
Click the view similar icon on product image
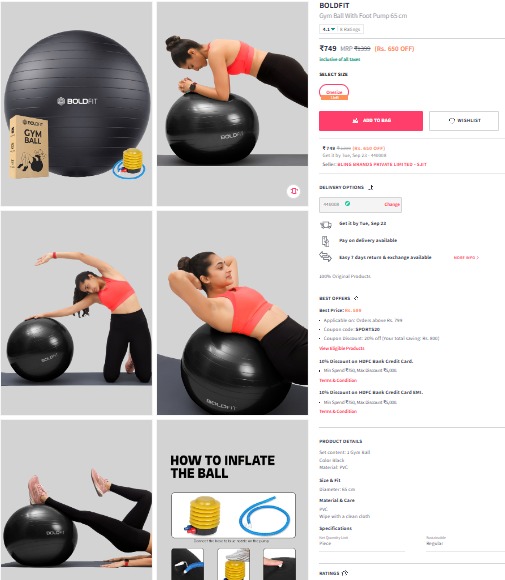click(294, 191)
